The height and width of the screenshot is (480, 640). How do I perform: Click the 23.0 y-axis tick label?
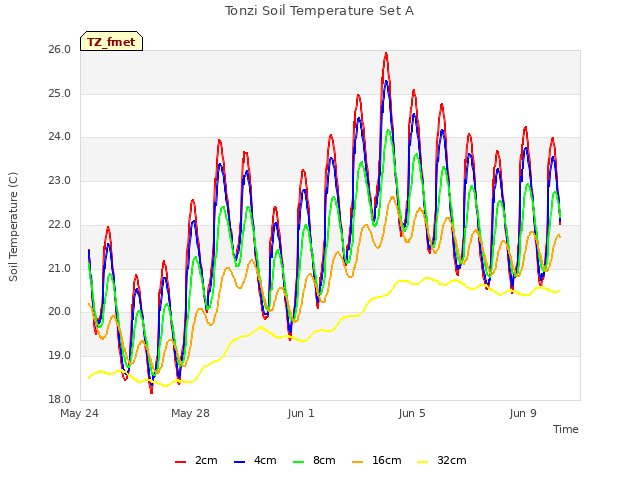(x=60, y=180)
